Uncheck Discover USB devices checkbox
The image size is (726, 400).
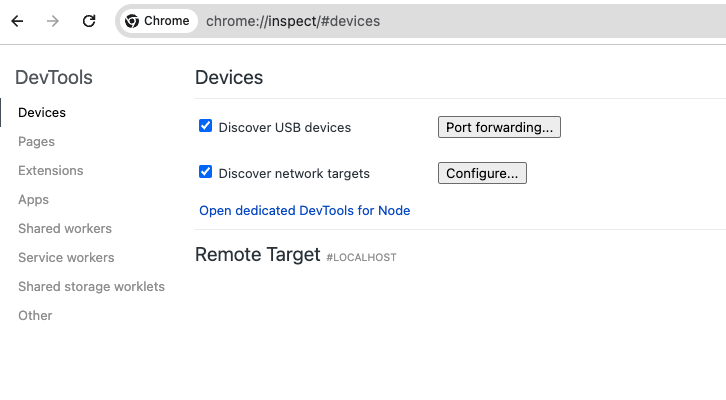click(x=206, y=126)
